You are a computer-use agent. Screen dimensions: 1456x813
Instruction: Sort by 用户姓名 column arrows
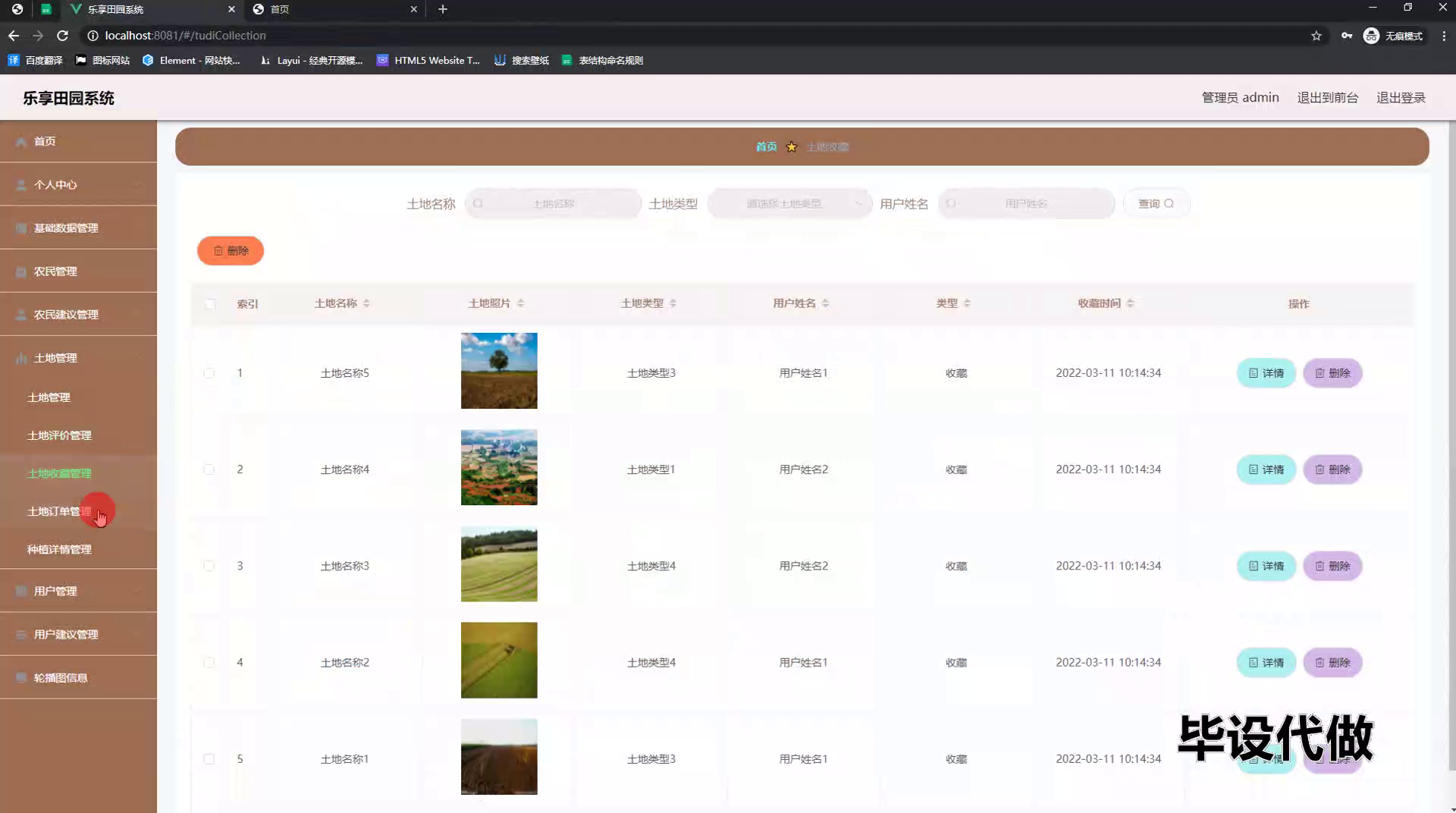(x=825, y=303)
